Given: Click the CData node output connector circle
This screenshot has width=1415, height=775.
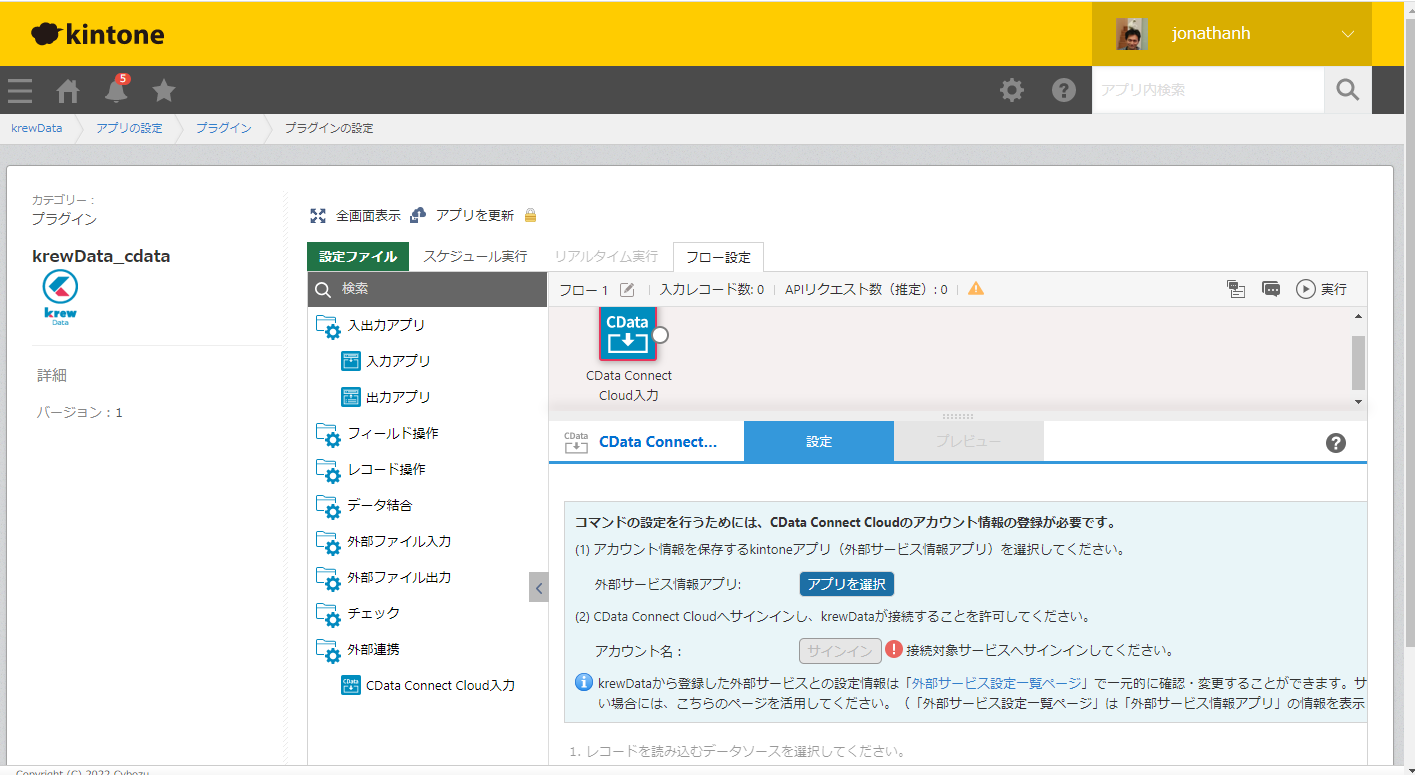Looking at the screenshot, I should (x=660, y=335).
